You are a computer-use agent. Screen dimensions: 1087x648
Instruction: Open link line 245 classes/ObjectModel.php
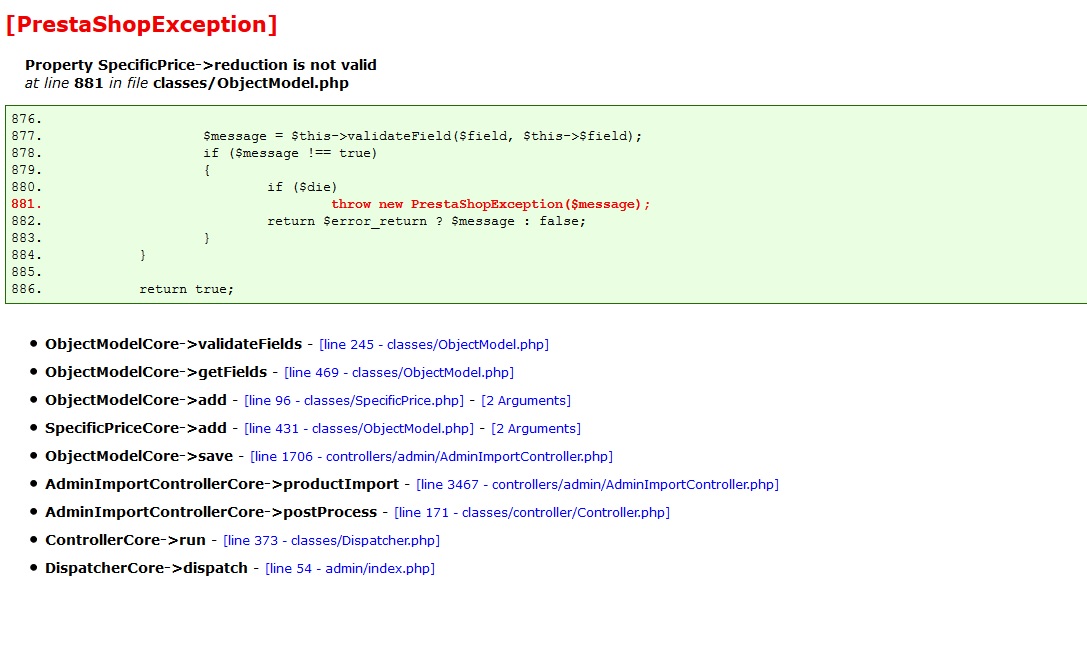point(433,344)
